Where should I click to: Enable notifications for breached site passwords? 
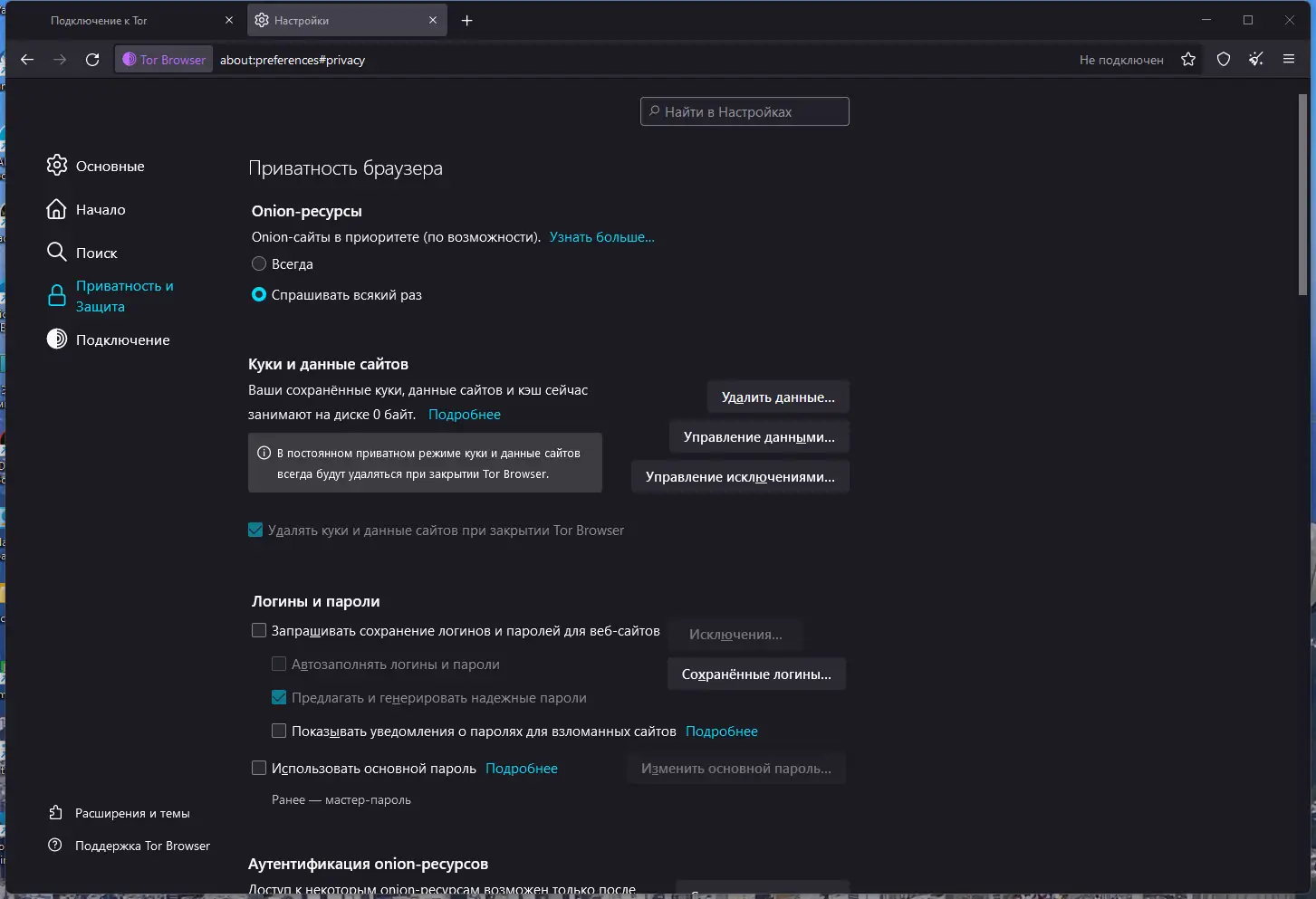pos(279,731)
